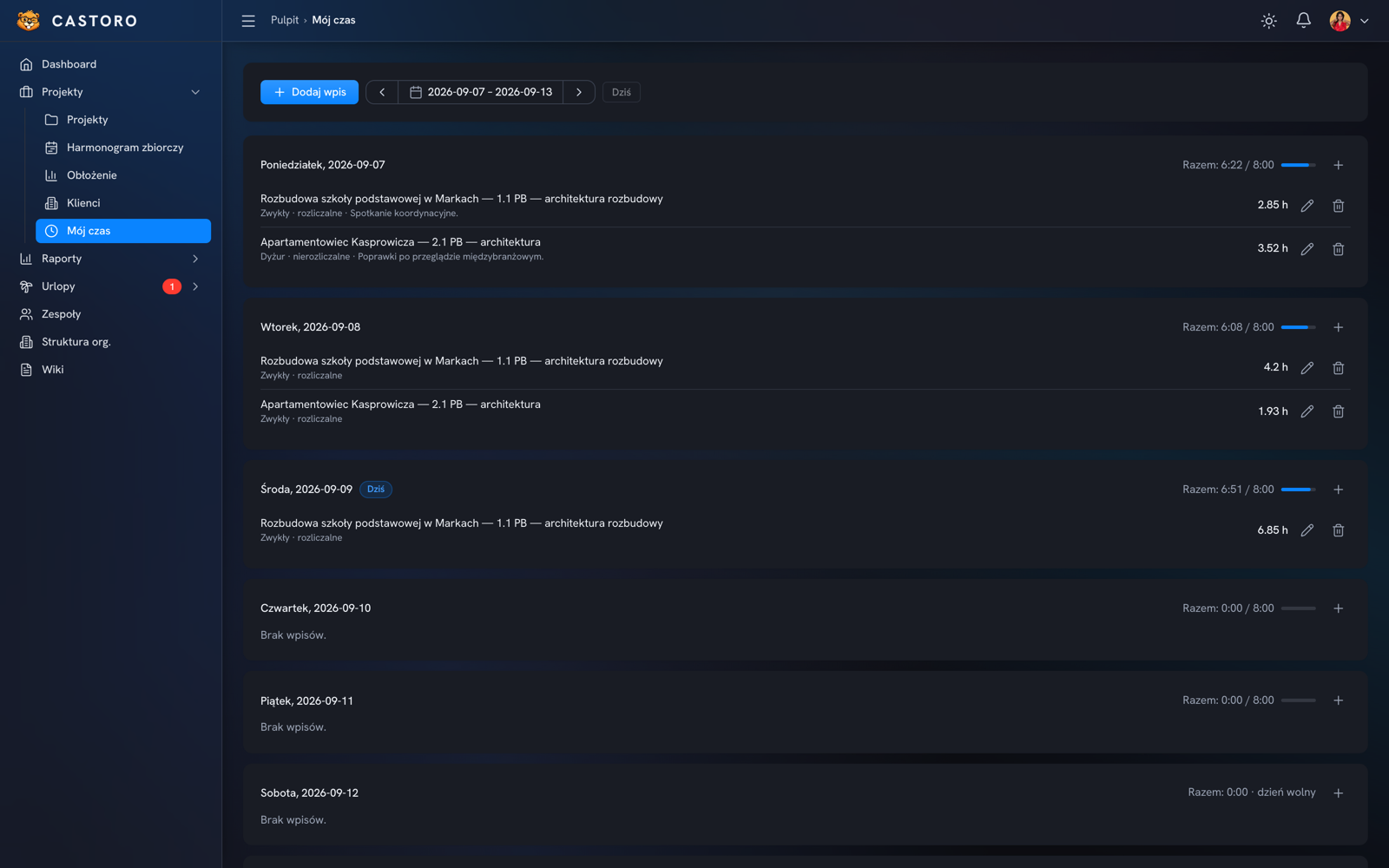
Task: Add entry to Sobota with plus icon
Action: point(1338,793)
